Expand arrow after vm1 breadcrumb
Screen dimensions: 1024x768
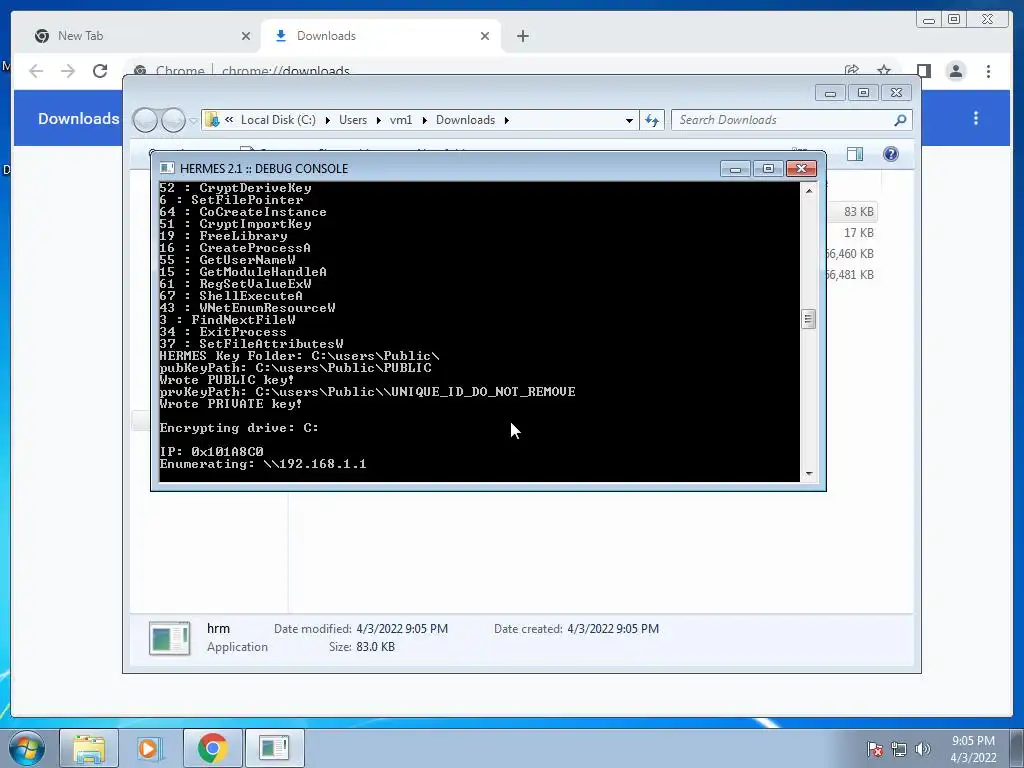pyautogui.click(x=424, y=120)
